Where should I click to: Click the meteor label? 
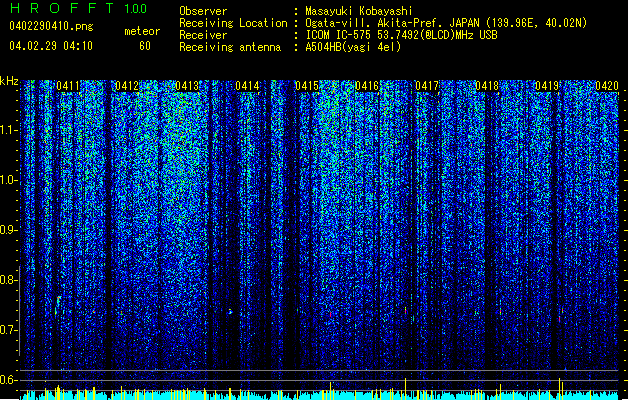[142, 31]
